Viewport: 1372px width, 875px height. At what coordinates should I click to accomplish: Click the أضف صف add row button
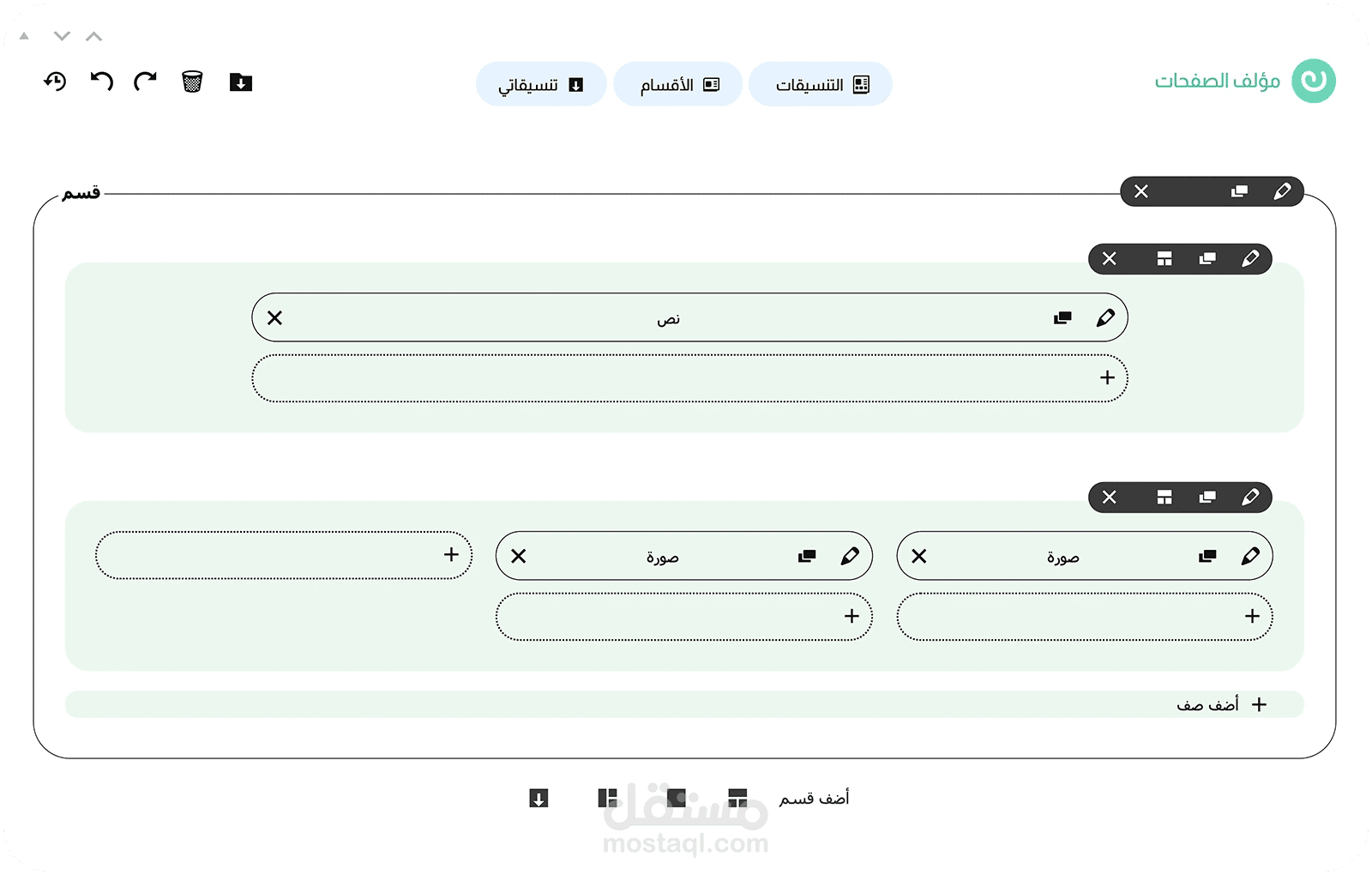(x=1221, y=704)
